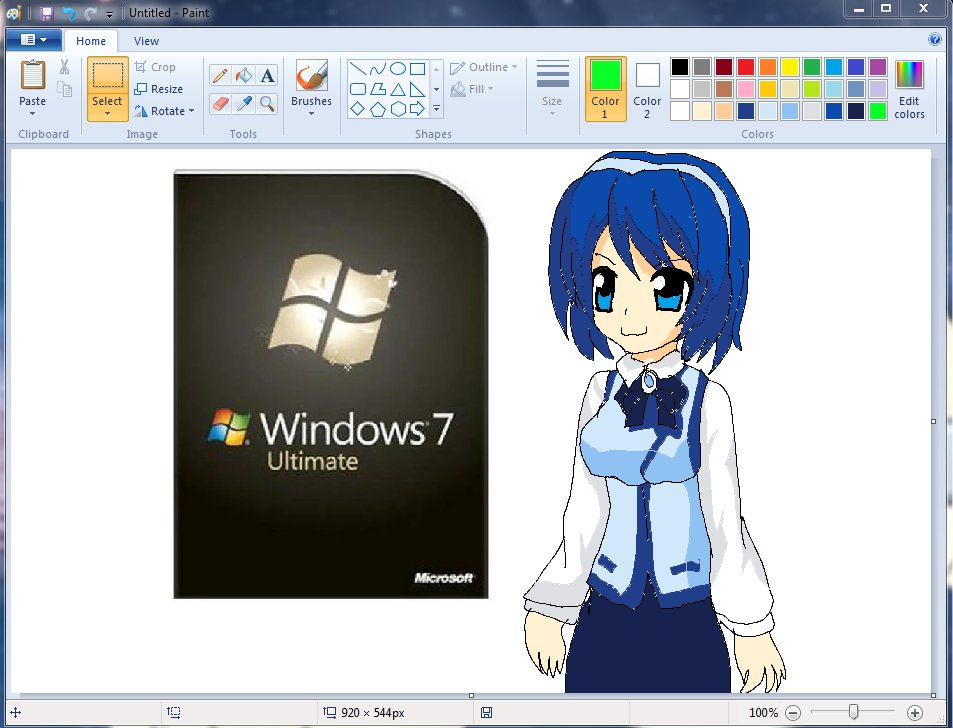Open the shape Fill dropdown
953x728 pixels.
tap(472, 89)
